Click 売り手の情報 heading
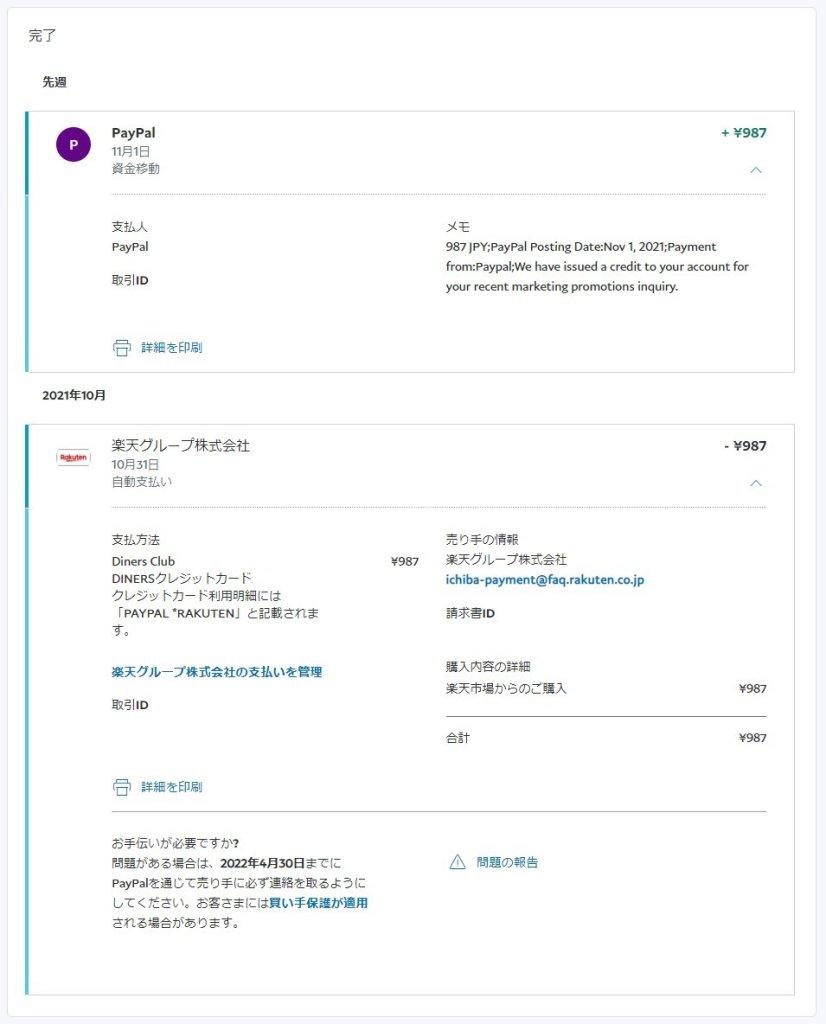Screen dimensions: 826x1024 click(x=482, y=539)
